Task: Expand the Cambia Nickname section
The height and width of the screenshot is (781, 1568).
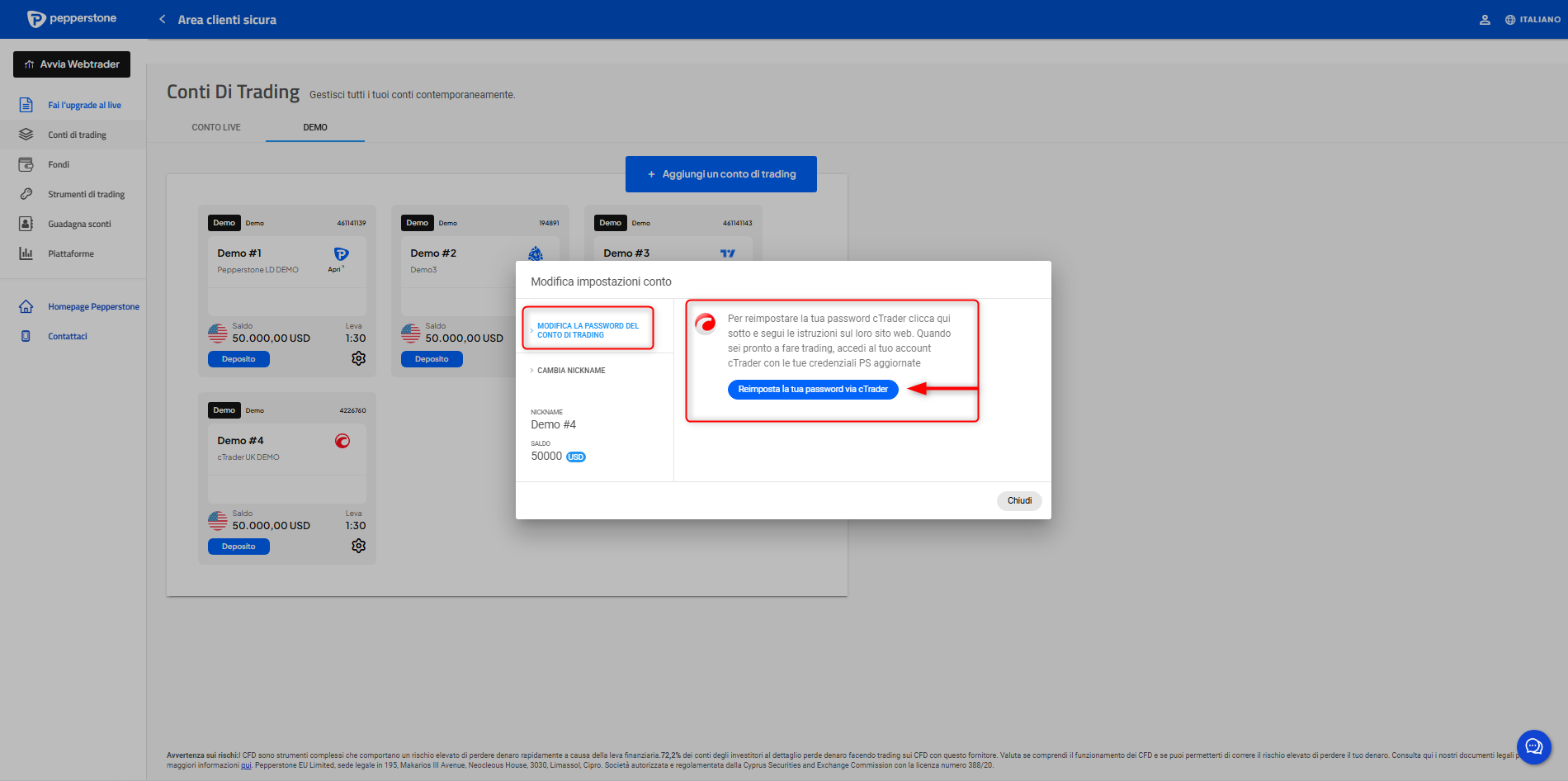Action: pos(571,371)
